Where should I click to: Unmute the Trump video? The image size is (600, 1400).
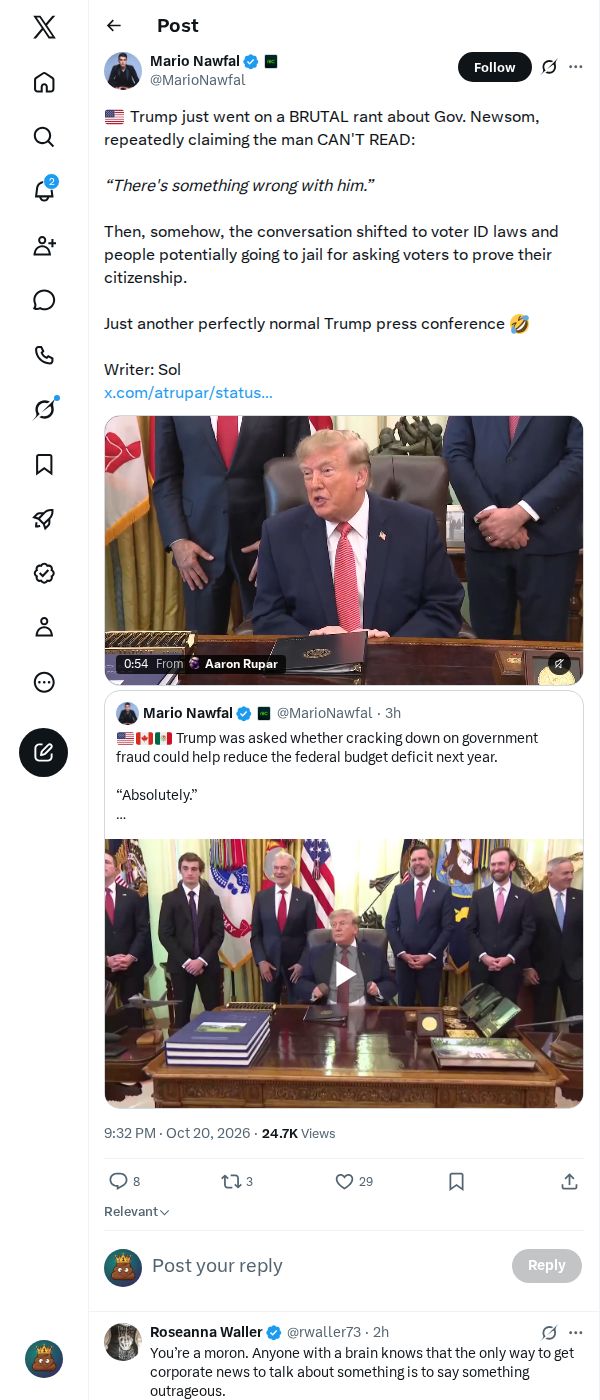pyautogui.click(x=559, y=663)
